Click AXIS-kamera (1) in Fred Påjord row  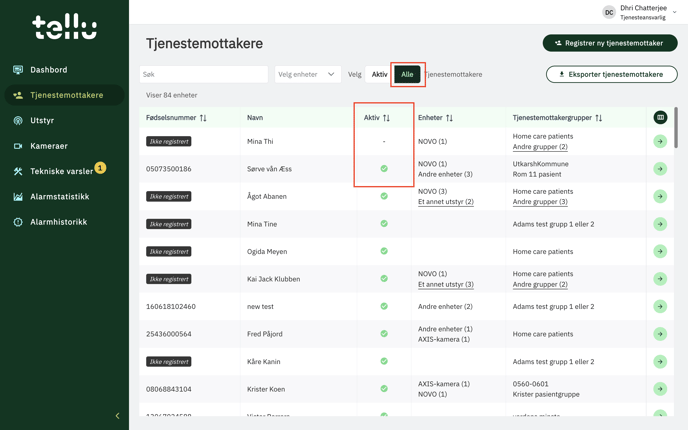pyautogui.click(x=444, y=339)
